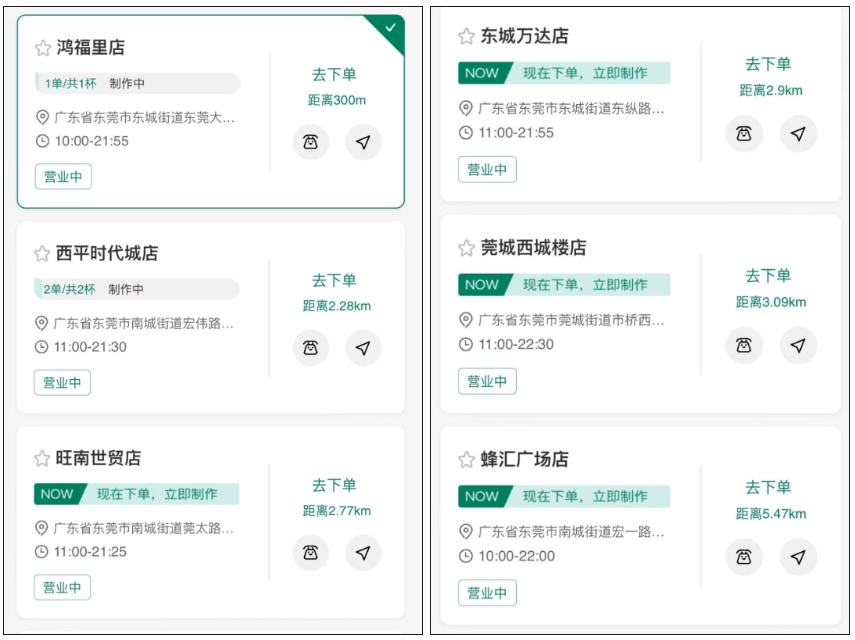Screen dimensions: 855x640
Task: Tap hours 10:00-22:00 on 蜂汇广场店
Action: tap(517, 556)
